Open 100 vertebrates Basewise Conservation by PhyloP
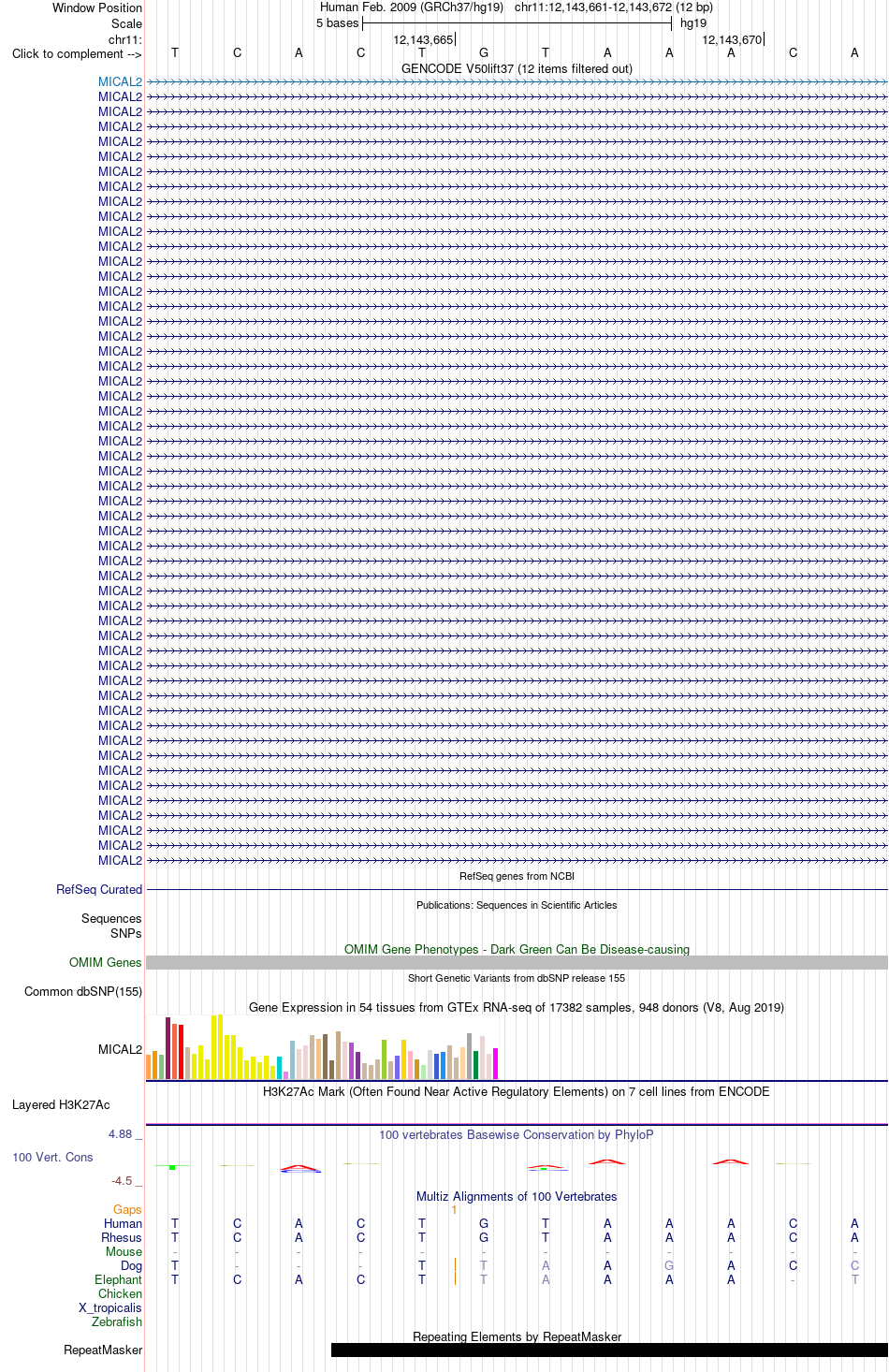Image resolution: width=889 pixels, height=1372 pixels. pos(517,1134)
